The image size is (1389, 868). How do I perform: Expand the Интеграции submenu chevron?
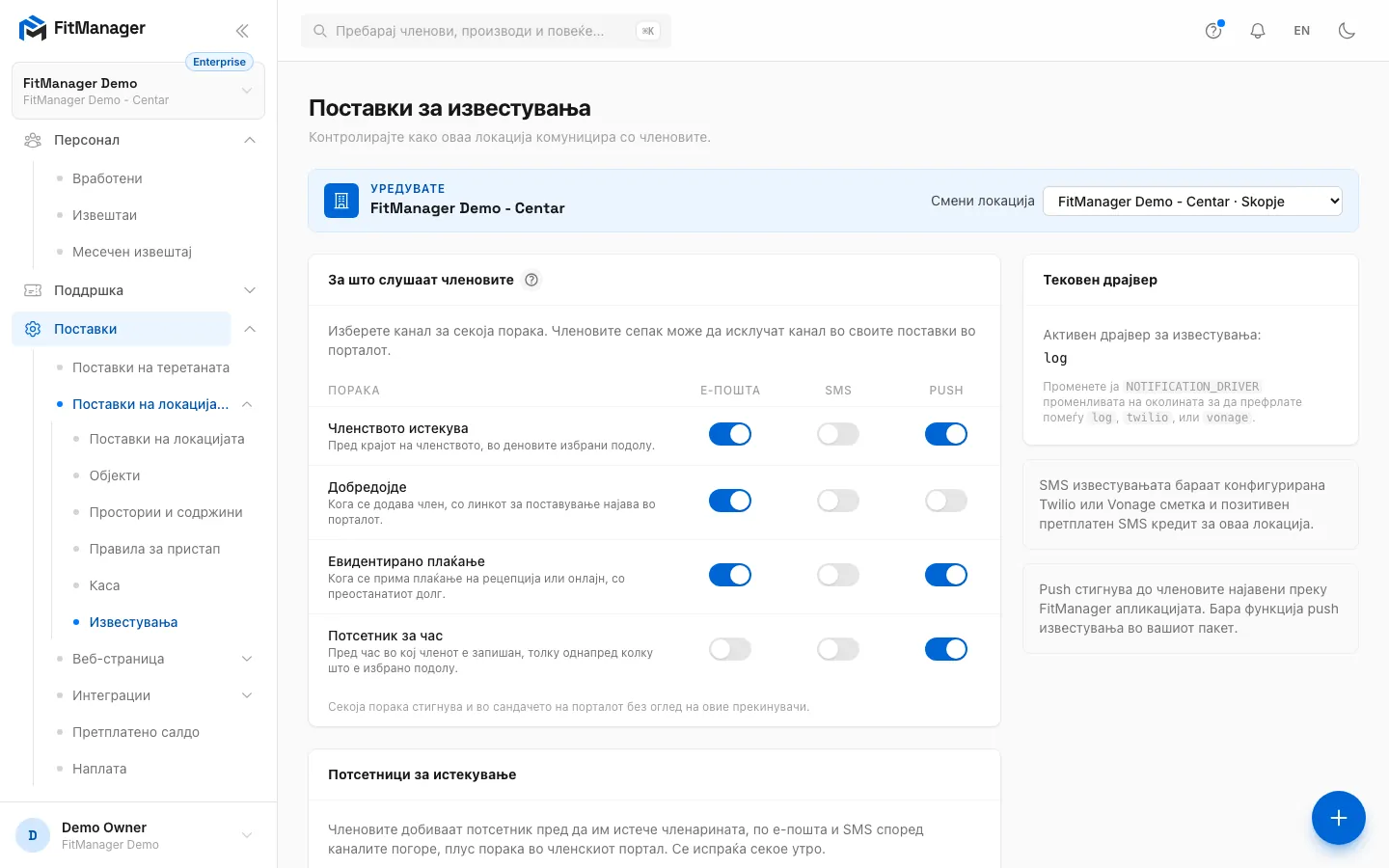coord(247,695)
